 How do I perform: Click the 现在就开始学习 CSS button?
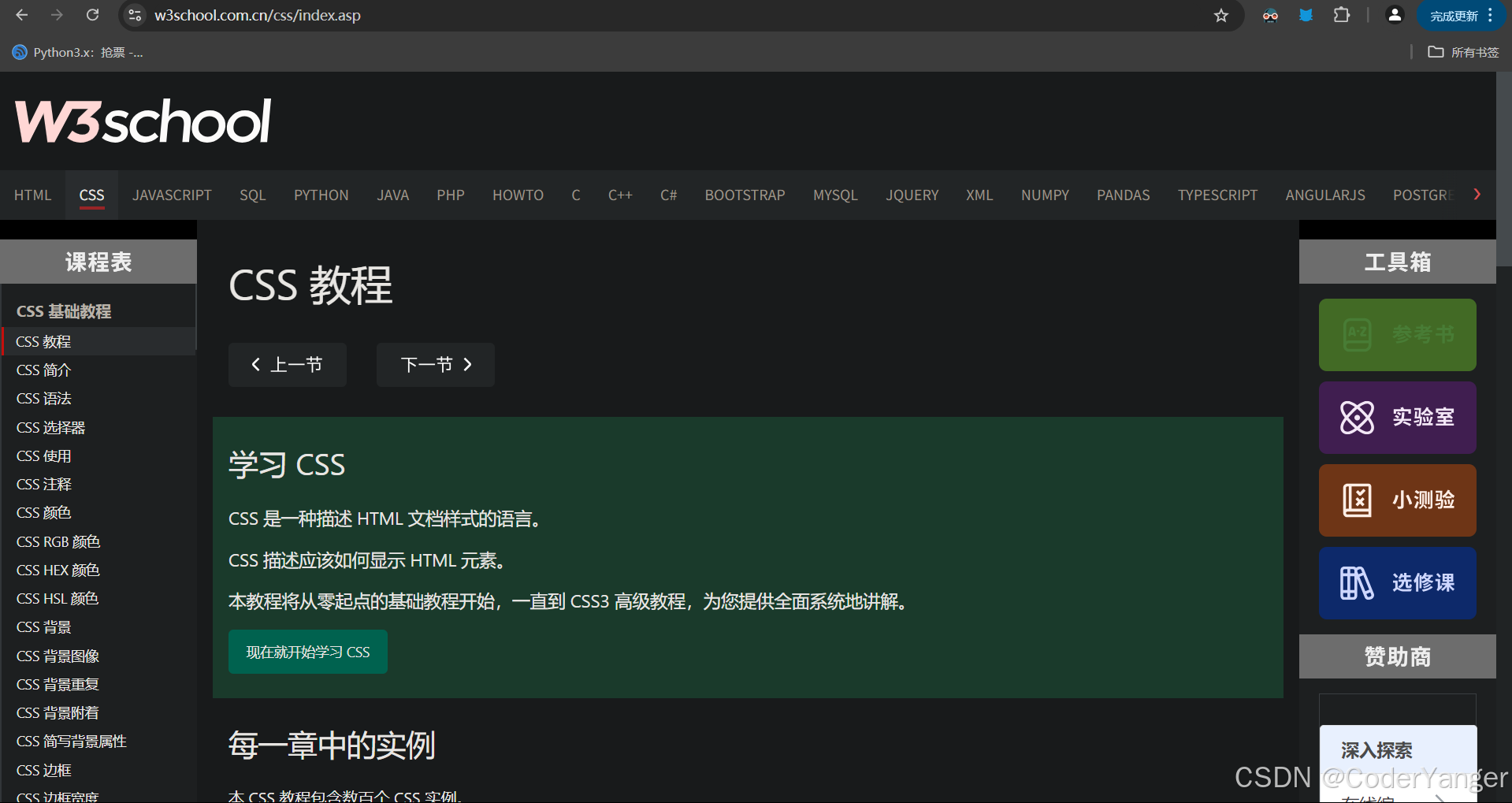pos(307,652)
